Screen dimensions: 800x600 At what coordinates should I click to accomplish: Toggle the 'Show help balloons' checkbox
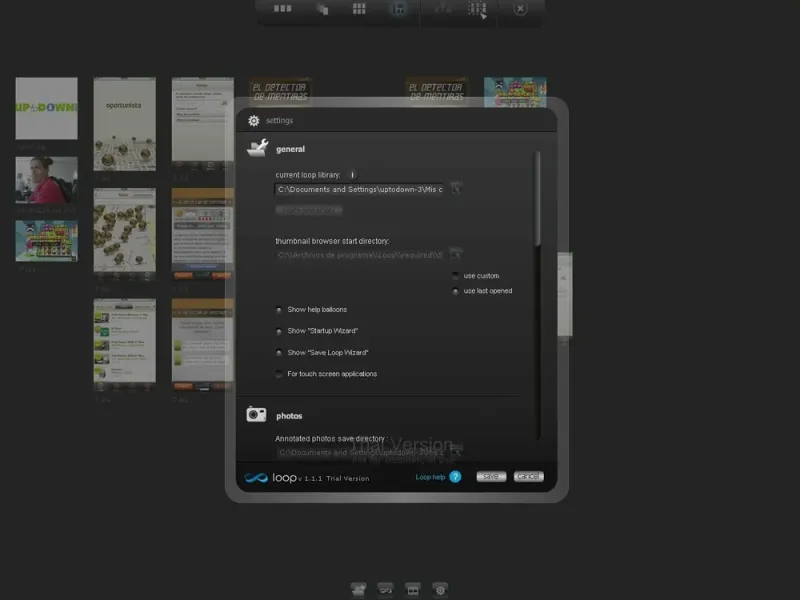pyautogui.click(x=279, y=310)
